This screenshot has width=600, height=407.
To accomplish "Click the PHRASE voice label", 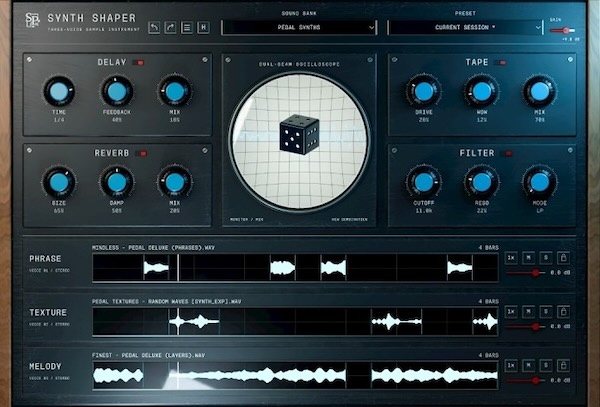I will (45, 259).
